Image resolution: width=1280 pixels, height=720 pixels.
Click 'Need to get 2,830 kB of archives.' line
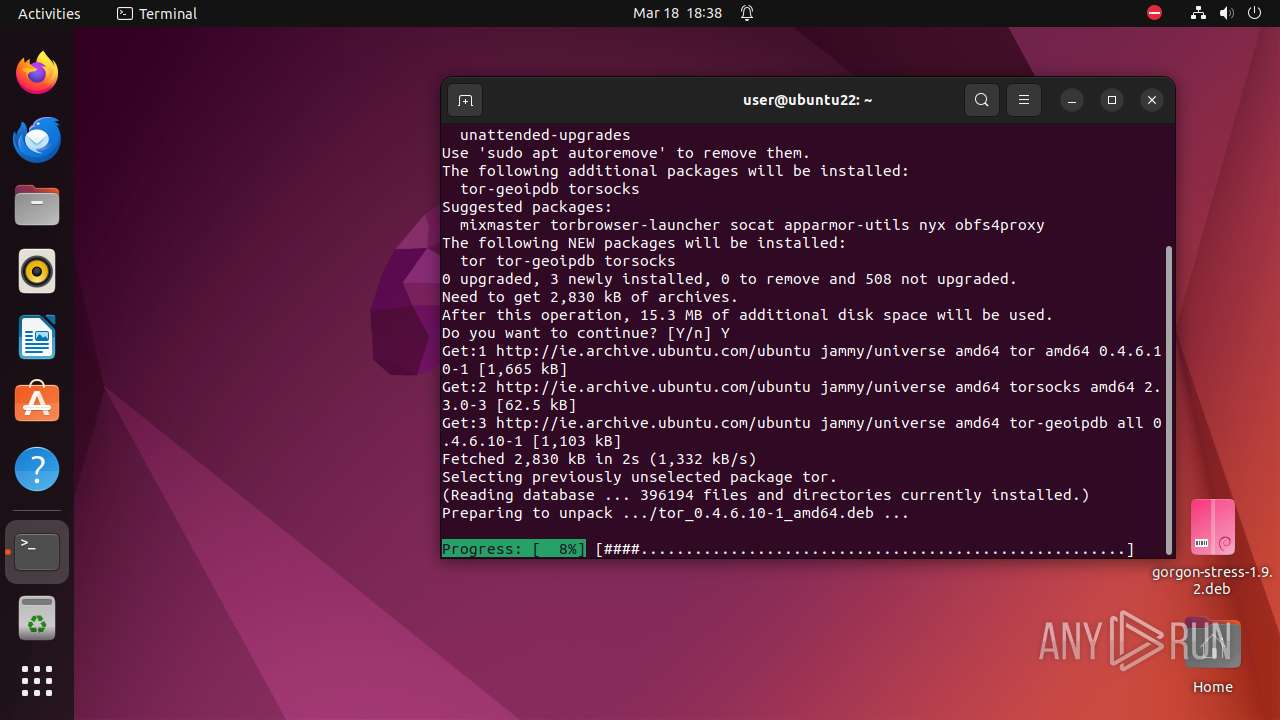click(x=590, y=297)
